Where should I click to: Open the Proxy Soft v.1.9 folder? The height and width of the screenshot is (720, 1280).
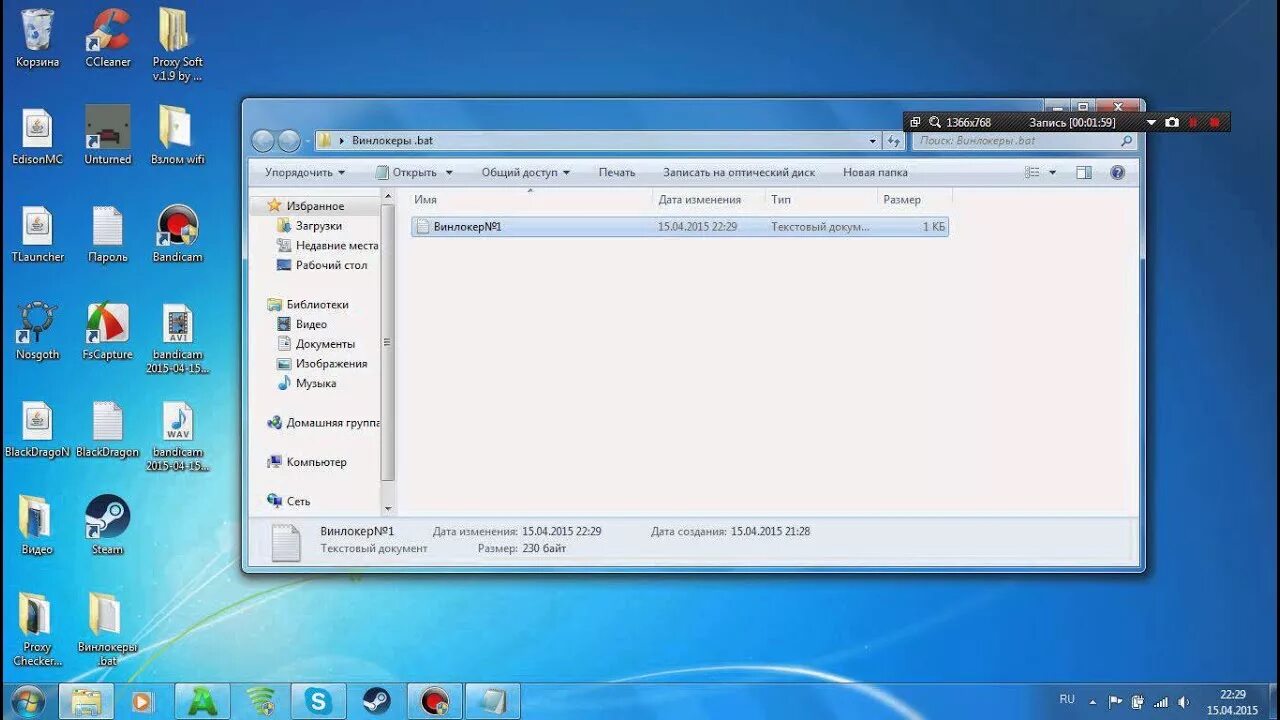(x=177, y=44)
